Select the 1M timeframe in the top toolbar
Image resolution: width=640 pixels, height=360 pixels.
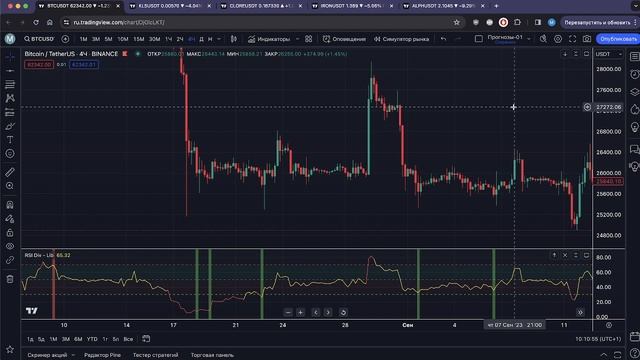pyautogui.click(x=83, y=39)
